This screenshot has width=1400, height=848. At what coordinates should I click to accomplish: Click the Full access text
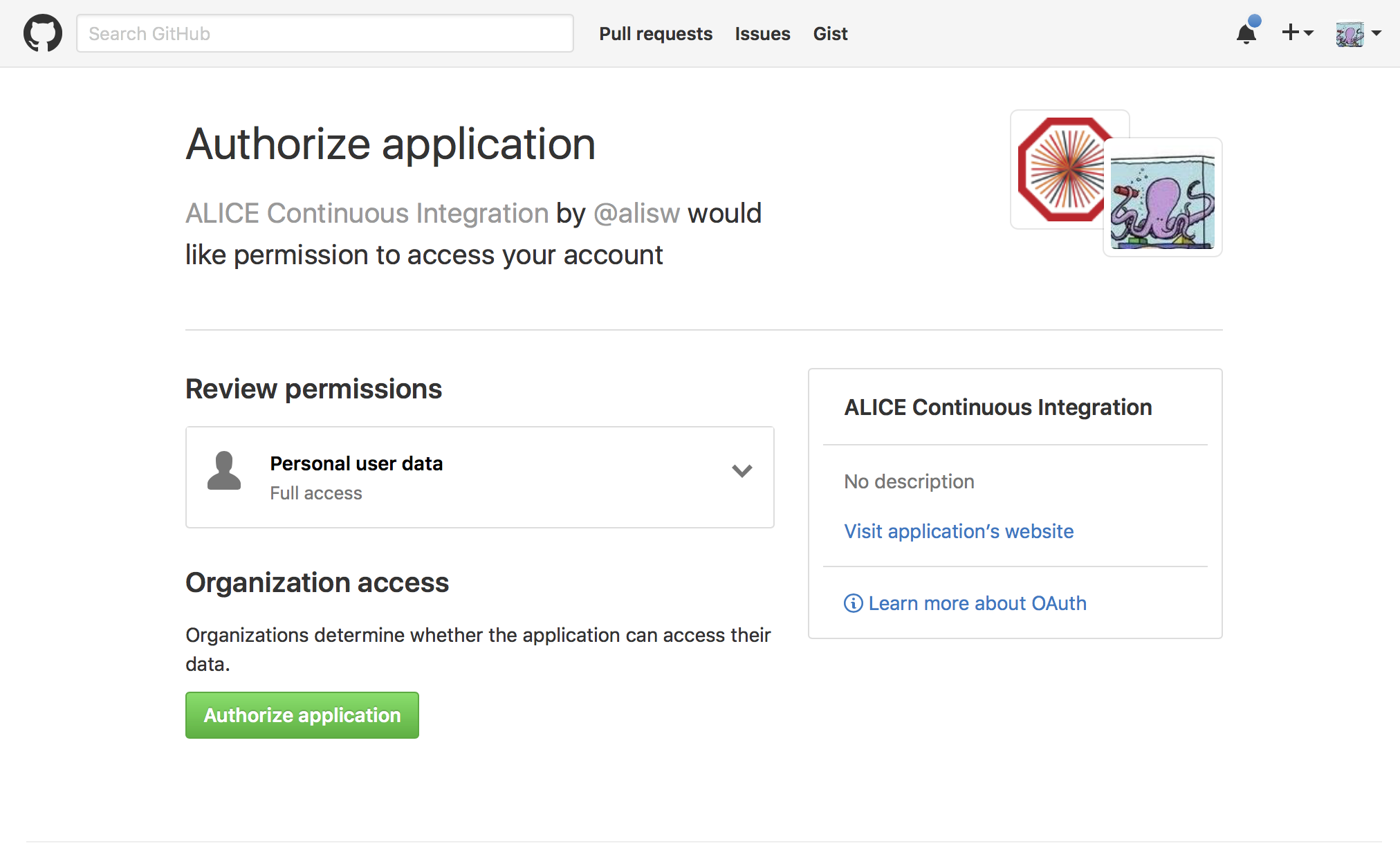point(316,493)
